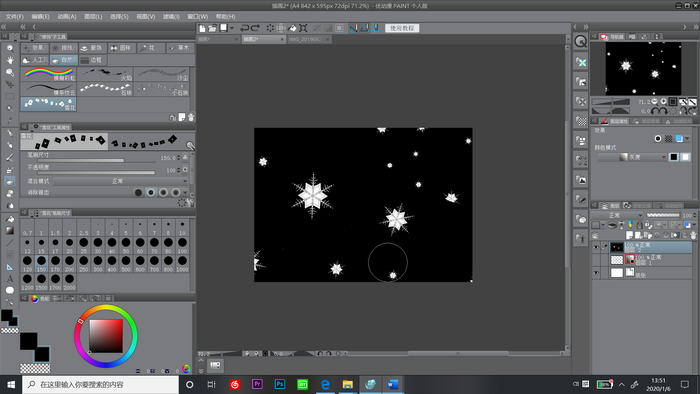Screen dimensions: 700x394
Task: Open the 窗口(W) menu
Action: tap(198, 17)
